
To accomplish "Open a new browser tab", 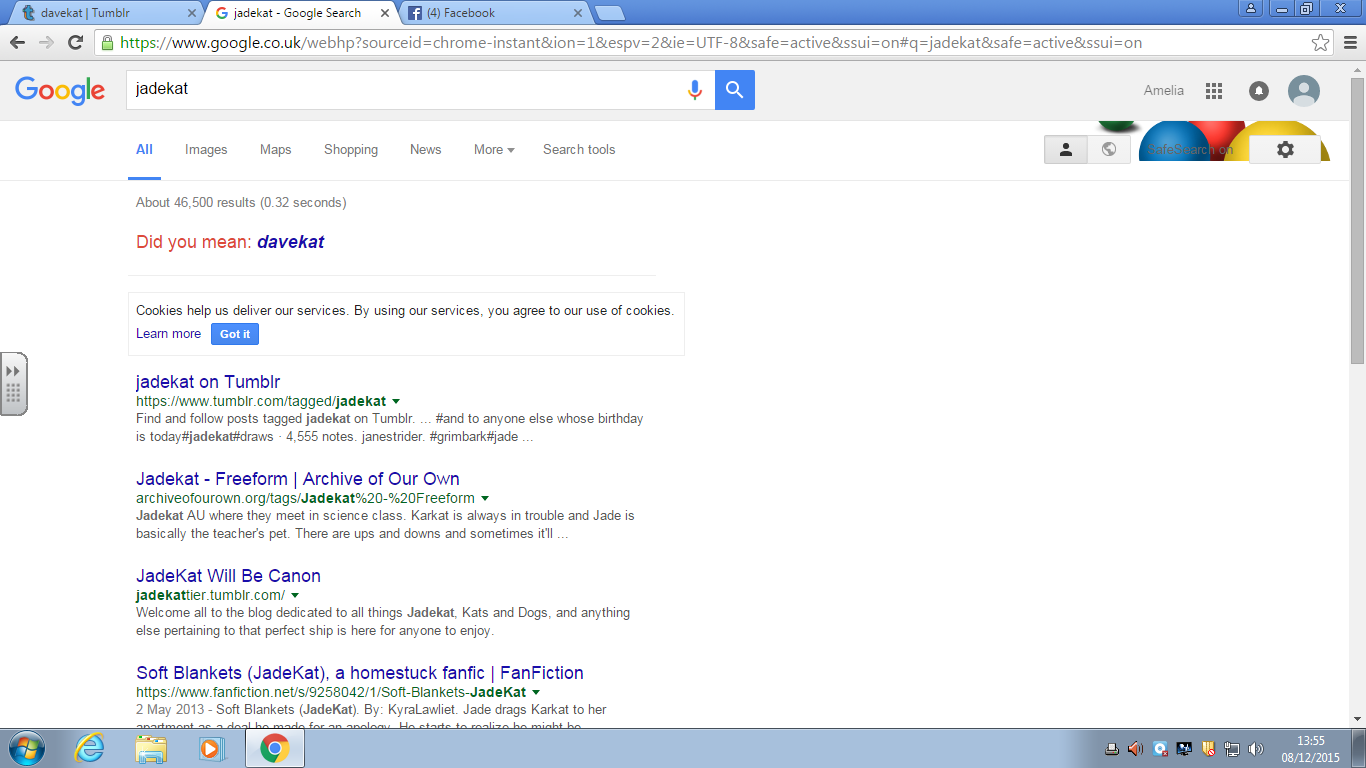I will (609, 13).
